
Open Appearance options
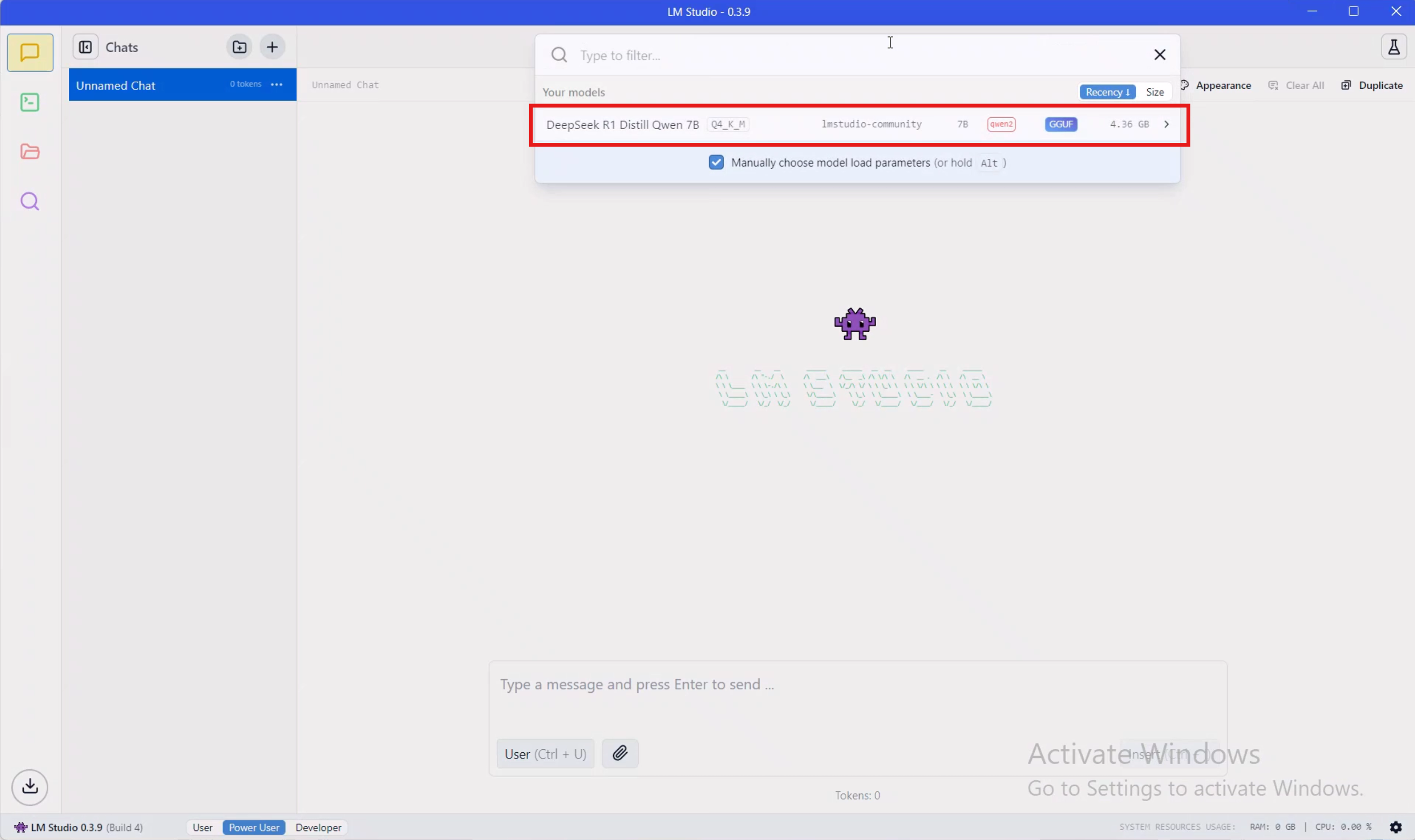click(x=1216, y=85)
